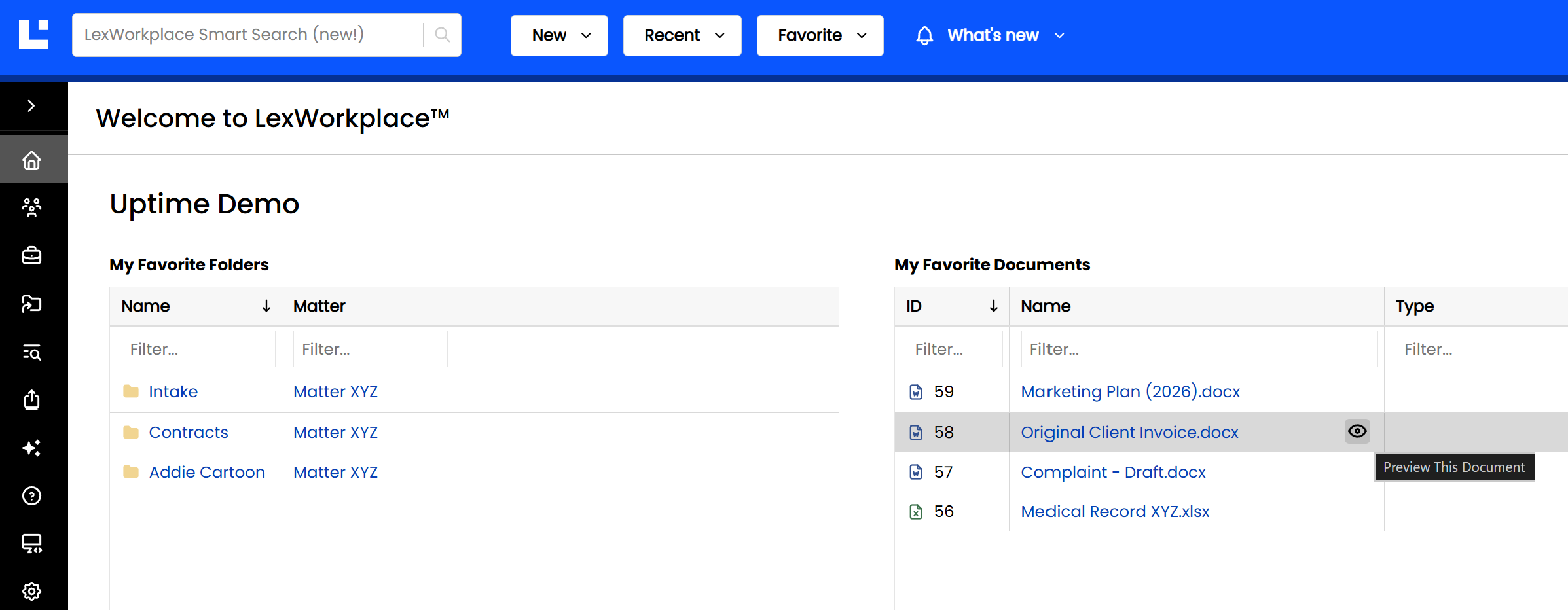The width and height of the screenshot is (1568, 610).
Task: Open the Recent dropdown
Action: point(682,35)
